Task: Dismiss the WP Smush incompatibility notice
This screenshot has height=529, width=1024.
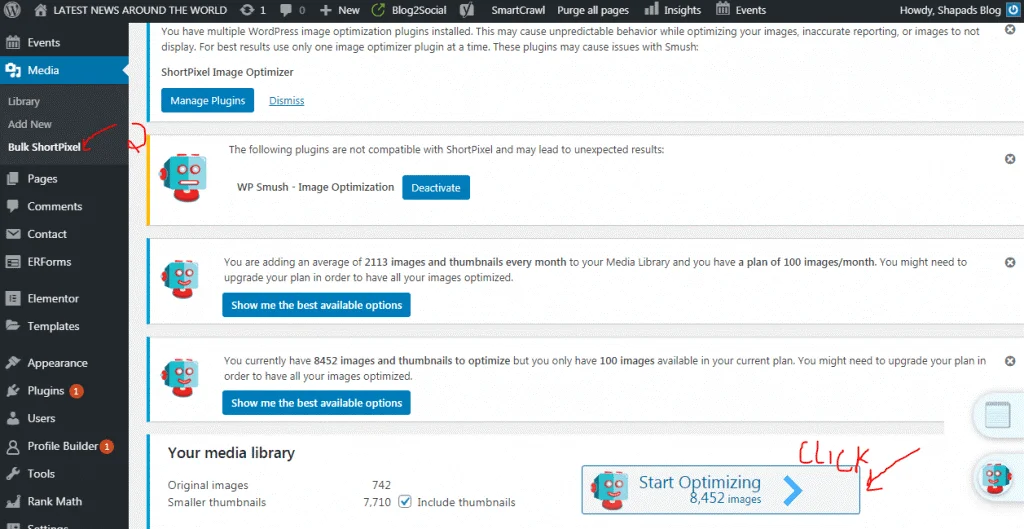Action: coord(1010,159)
